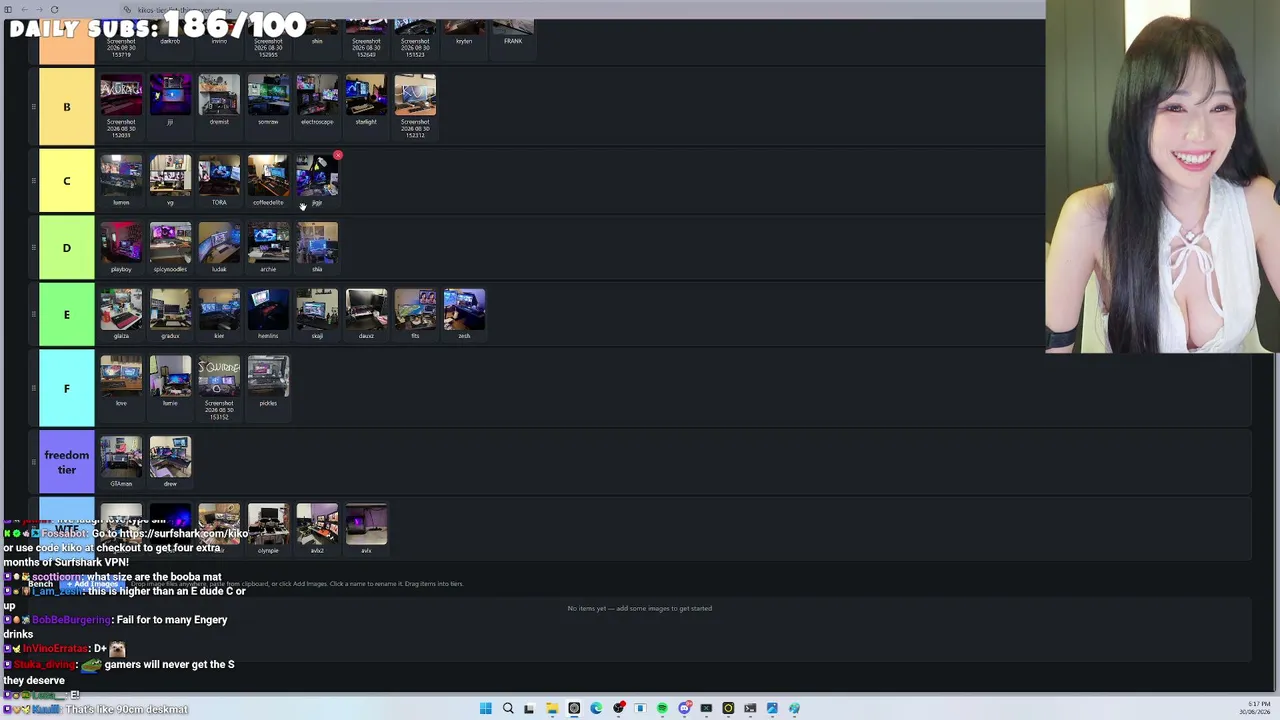Open Spotify from the taskbar

662,708
